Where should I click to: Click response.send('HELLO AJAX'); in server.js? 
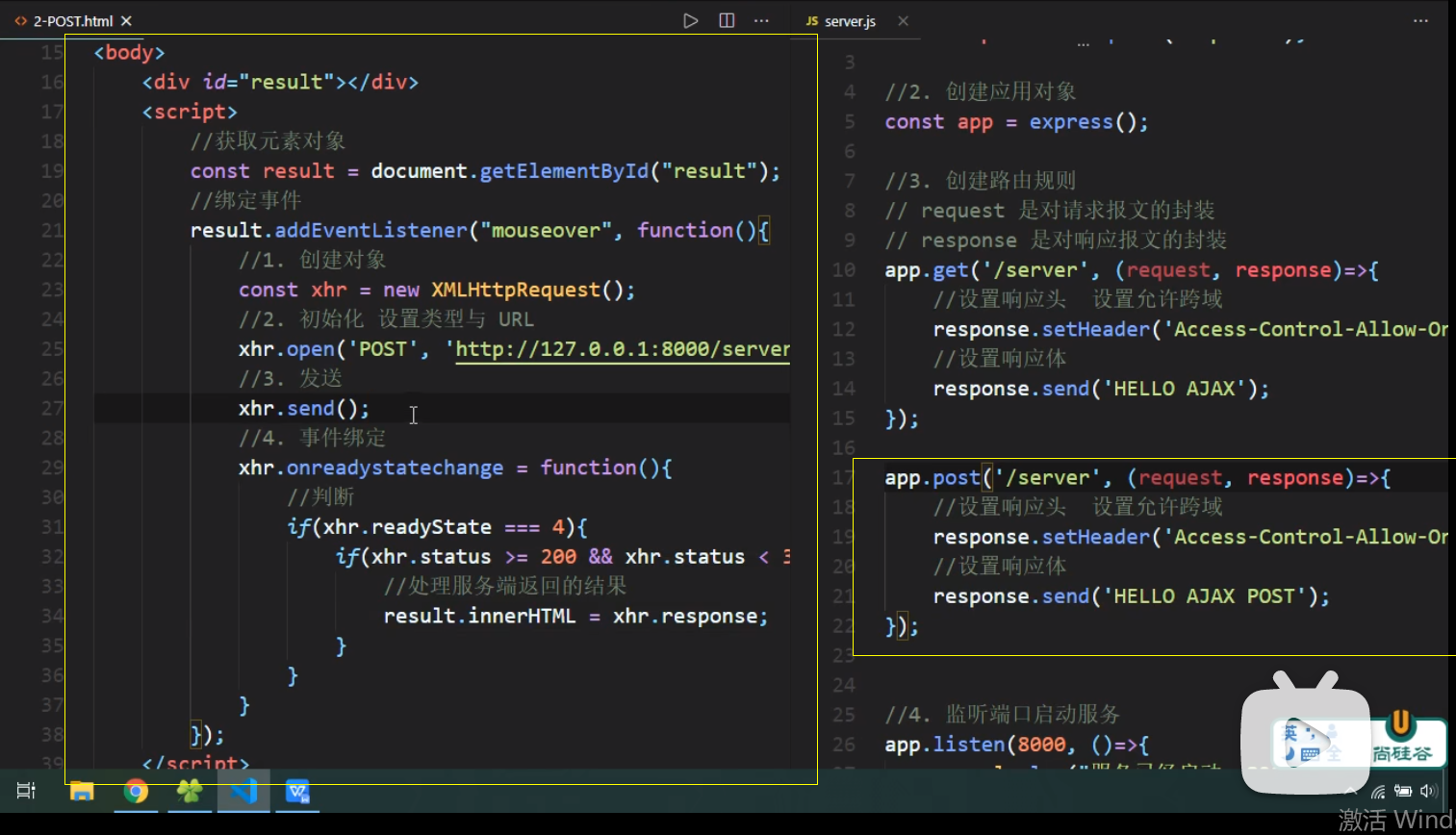1101,389
